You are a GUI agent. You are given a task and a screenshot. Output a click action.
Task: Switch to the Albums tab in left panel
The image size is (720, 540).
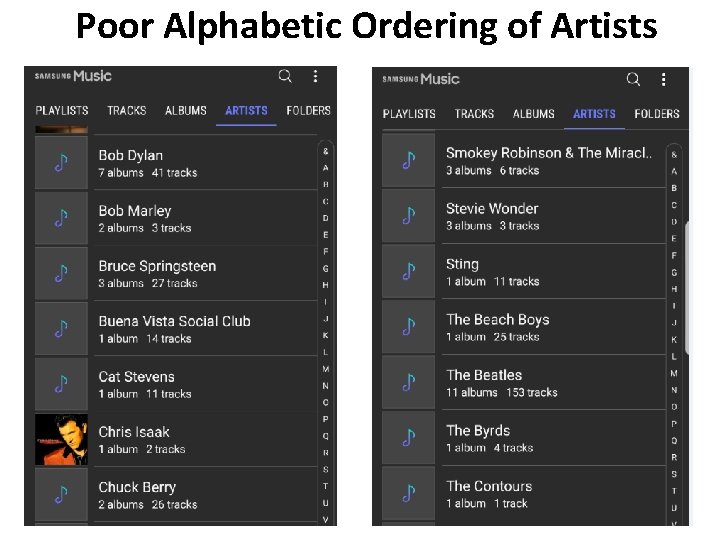[x=186, y=111]
